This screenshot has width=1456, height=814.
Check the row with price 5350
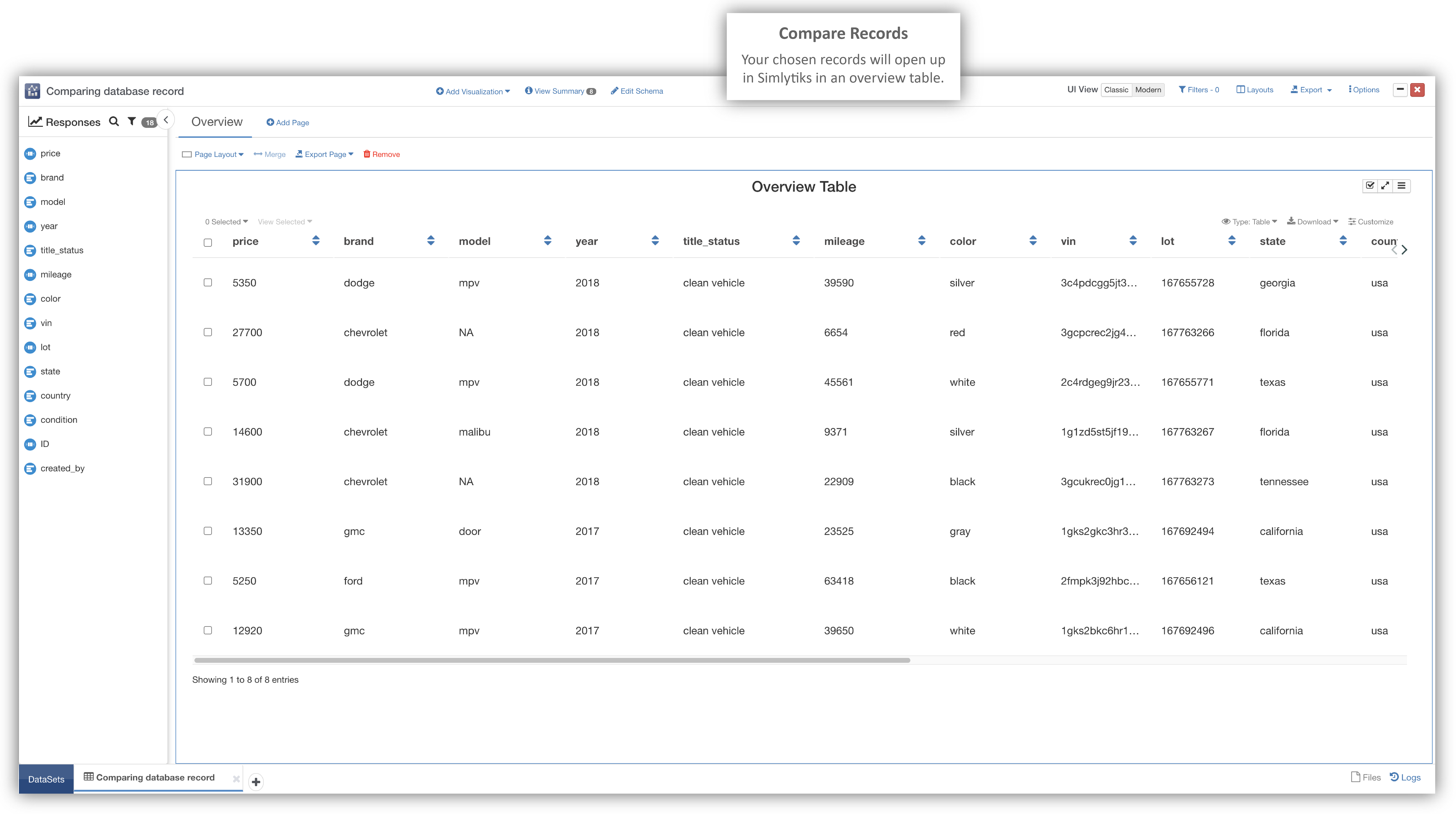coord(208,283)
